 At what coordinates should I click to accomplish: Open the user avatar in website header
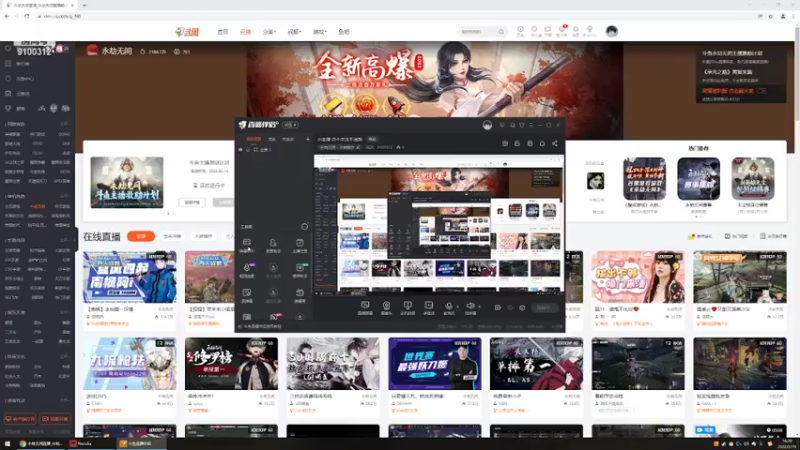(612, 31)
